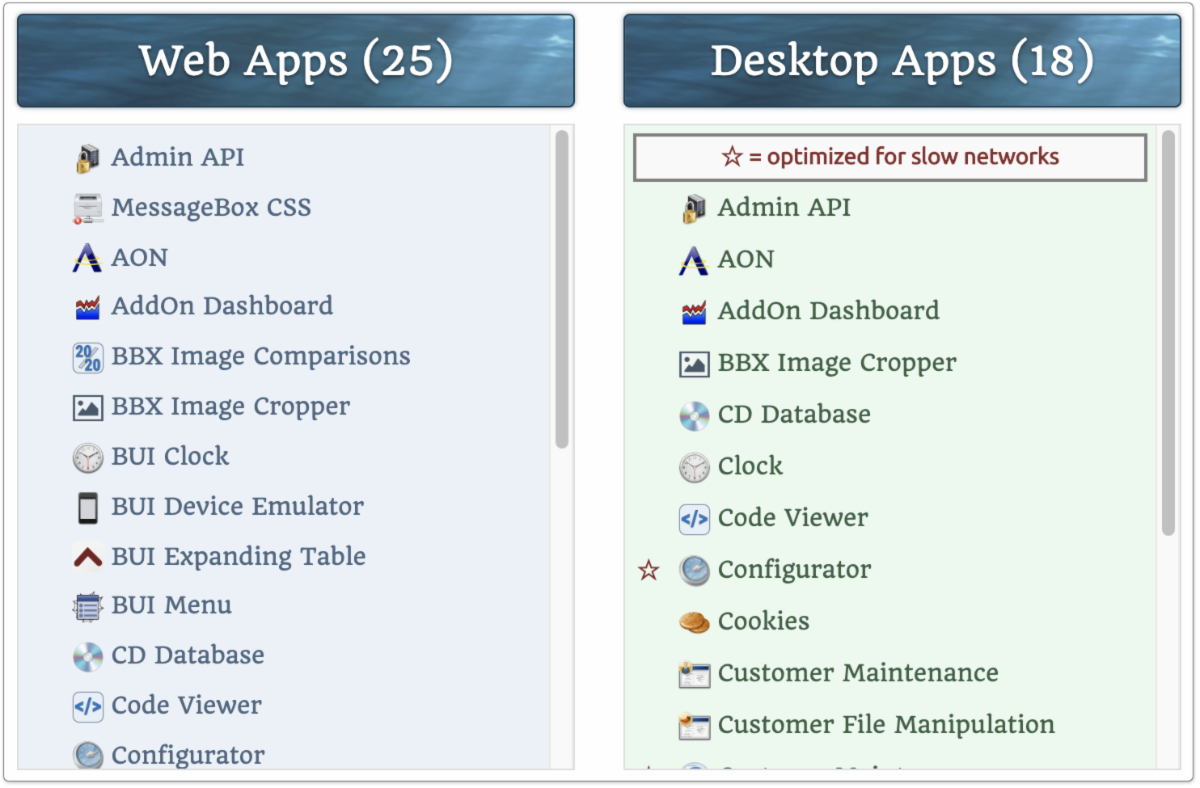
Task: Launch AON from the Web Apps list
Action: 139,258
